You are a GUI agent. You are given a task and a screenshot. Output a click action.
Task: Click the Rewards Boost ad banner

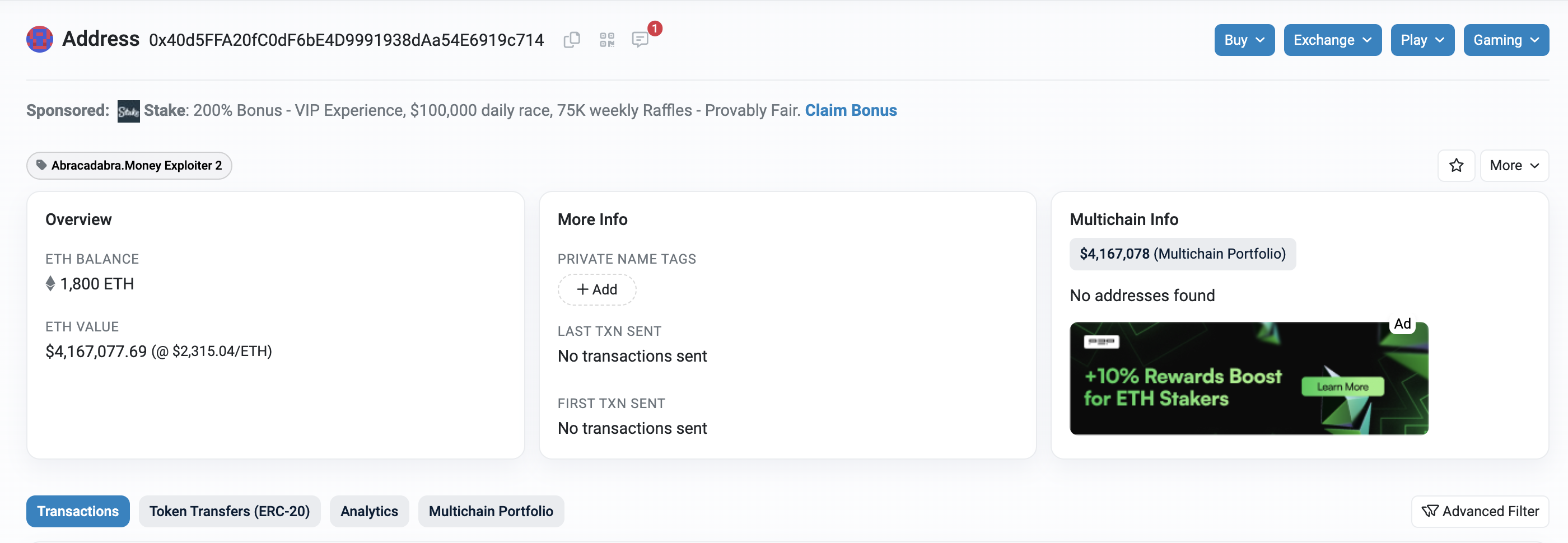click(x=1248, y=378)
